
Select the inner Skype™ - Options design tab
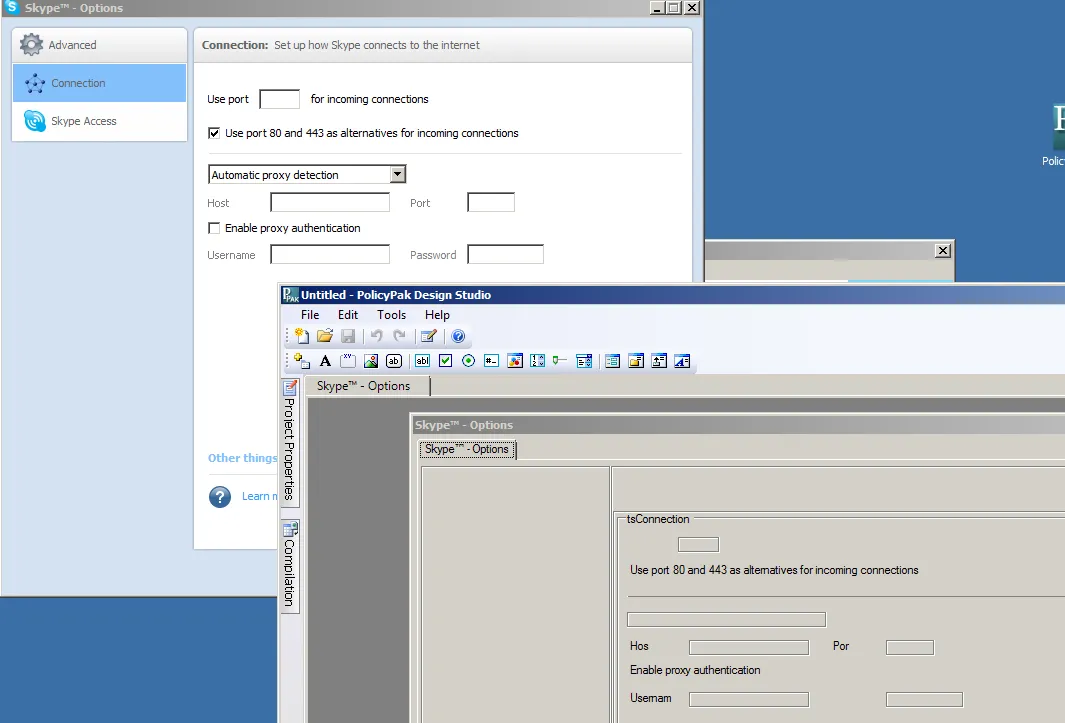point(467,449)
